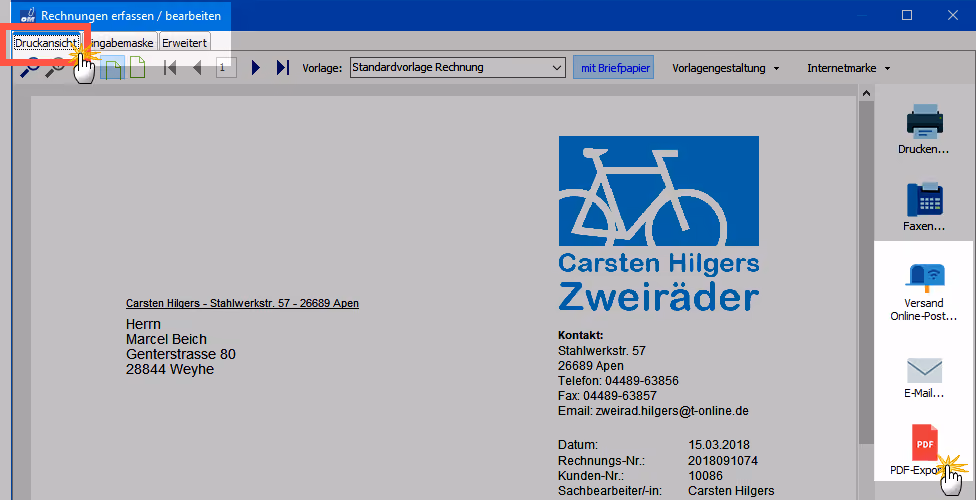Image resolution: width=976 pixels, height=500 pixels.
Task: Select the highlighted page view icon
Action: [113, 67]
